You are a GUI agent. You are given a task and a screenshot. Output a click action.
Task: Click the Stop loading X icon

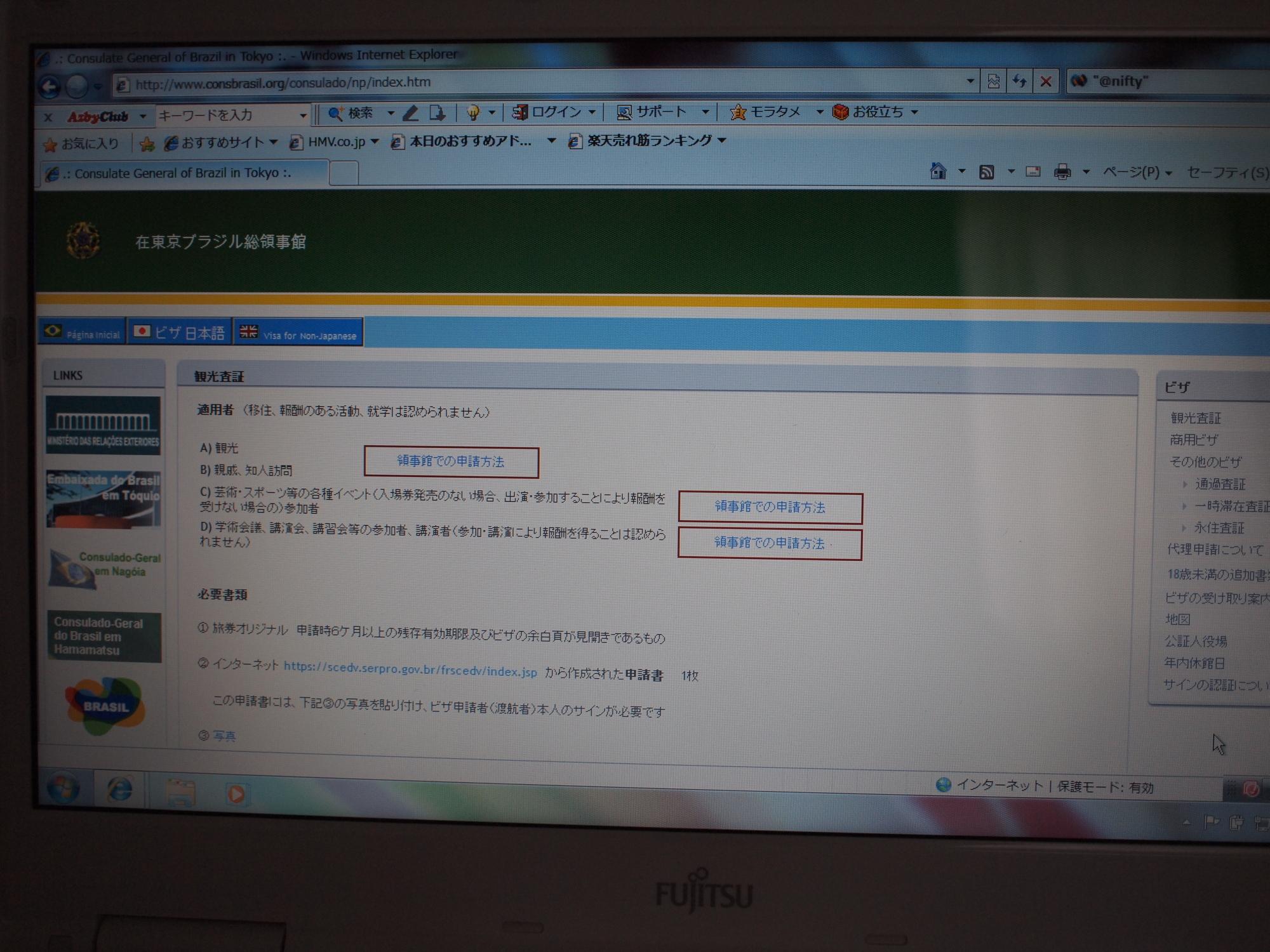click(1046, 81)
